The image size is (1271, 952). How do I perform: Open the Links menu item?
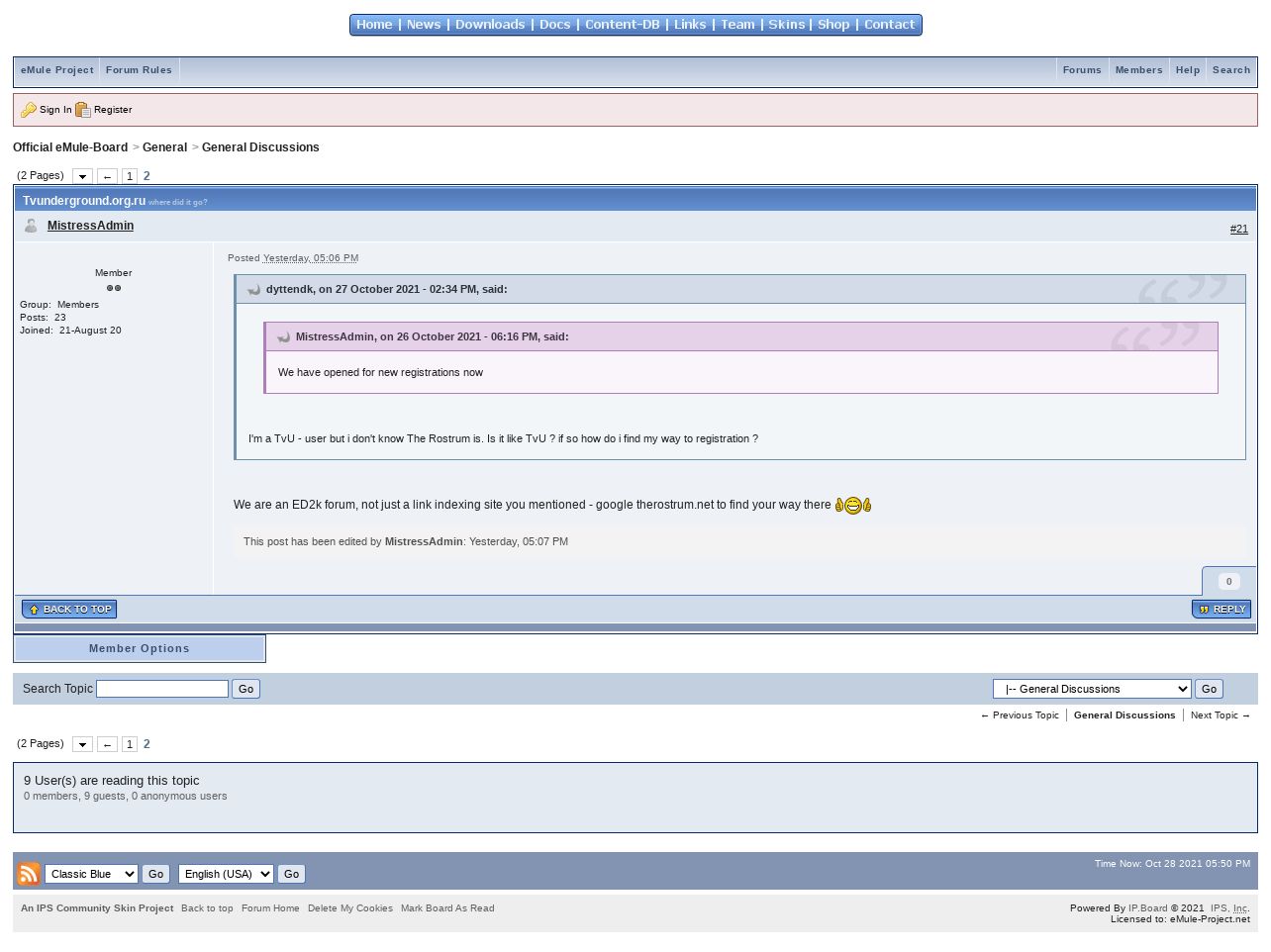click(x=690, y=25)
